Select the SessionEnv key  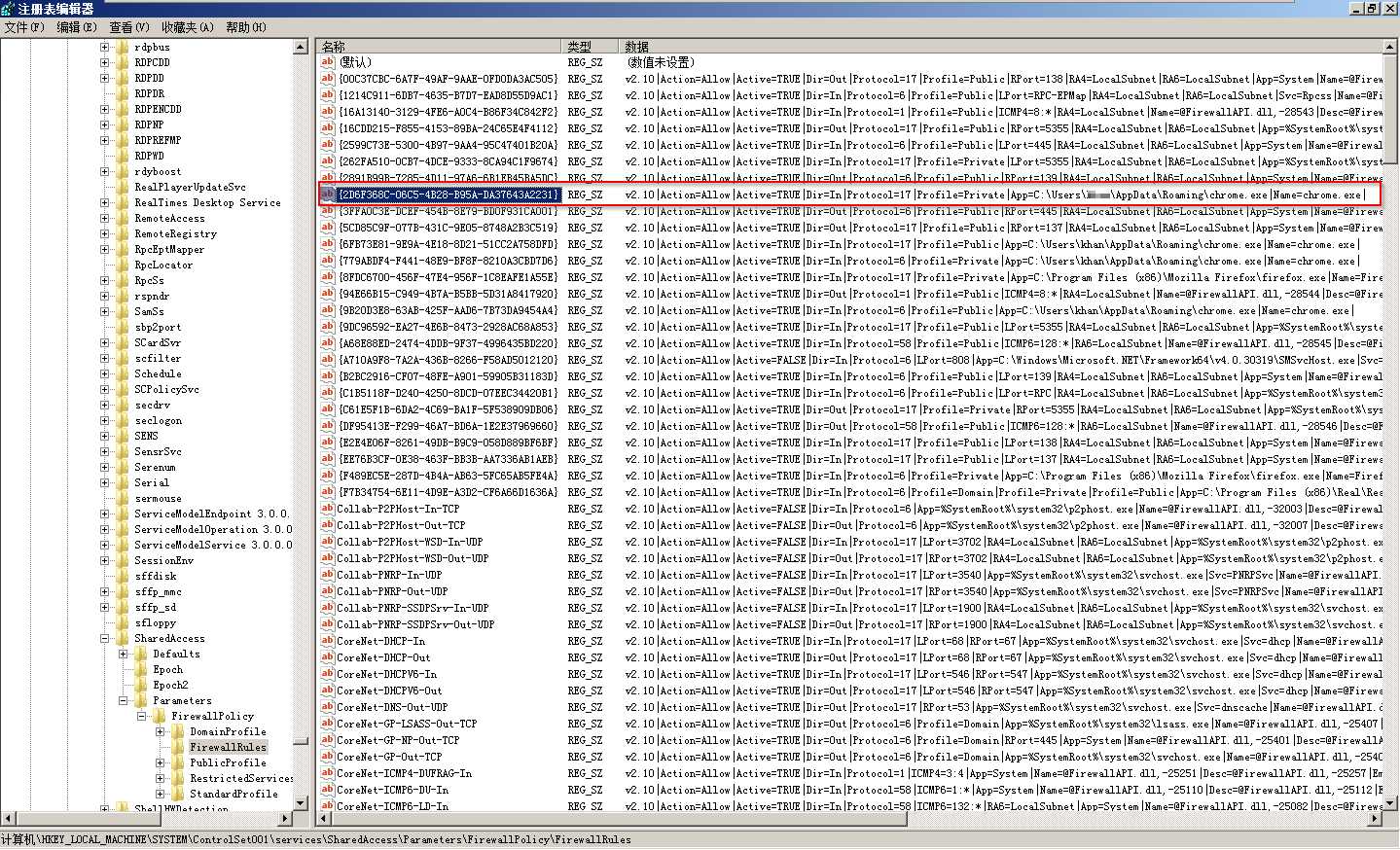tap(163, 560)
